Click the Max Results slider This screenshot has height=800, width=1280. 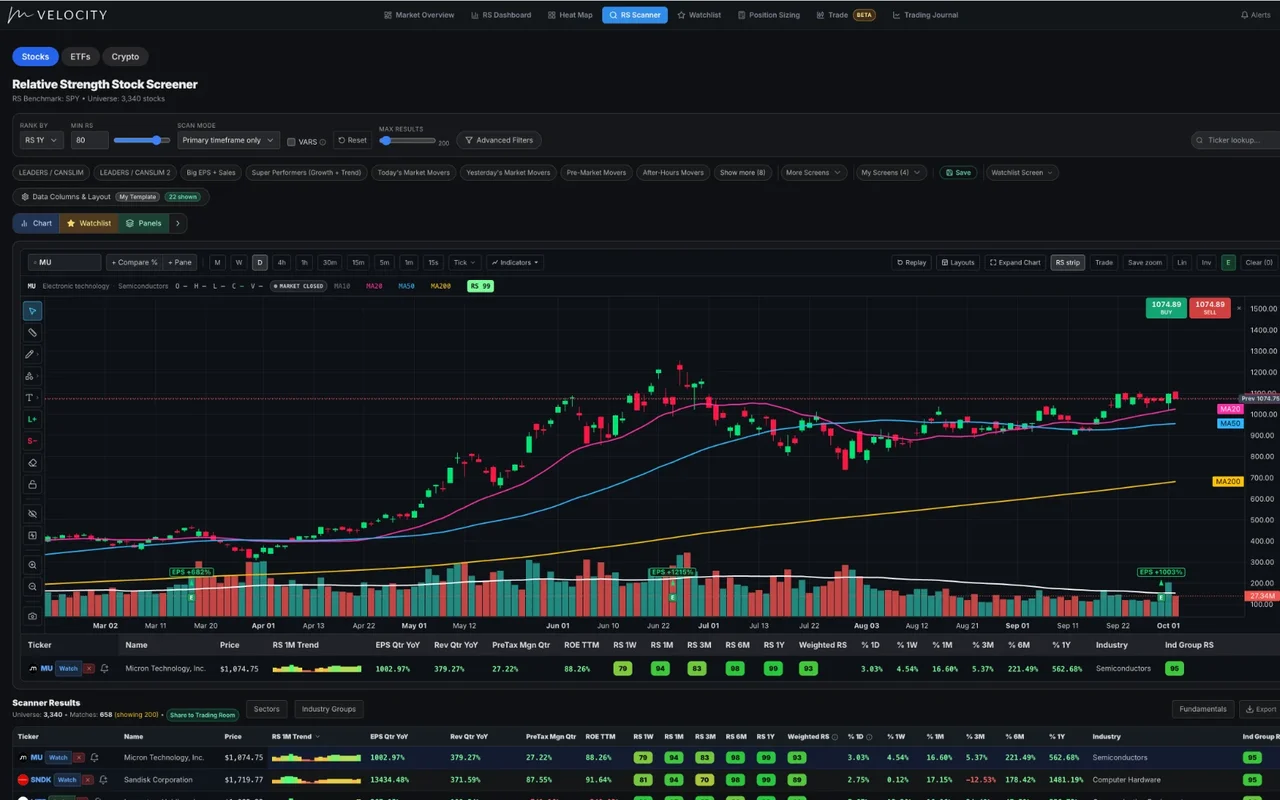pyautogui.click(x=407, y=140)
